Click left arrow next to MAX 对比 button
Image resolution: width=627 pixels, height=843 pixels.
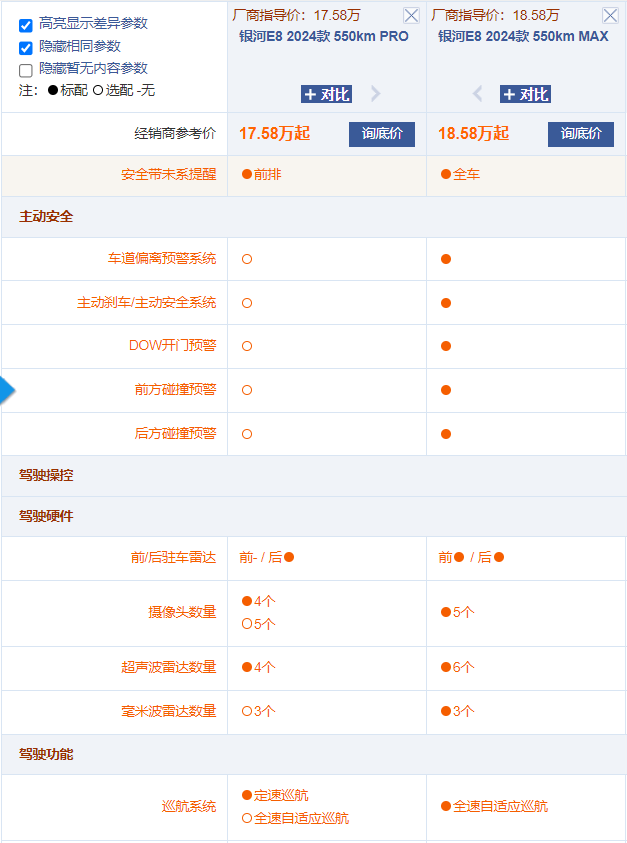(x=477, y=94)
